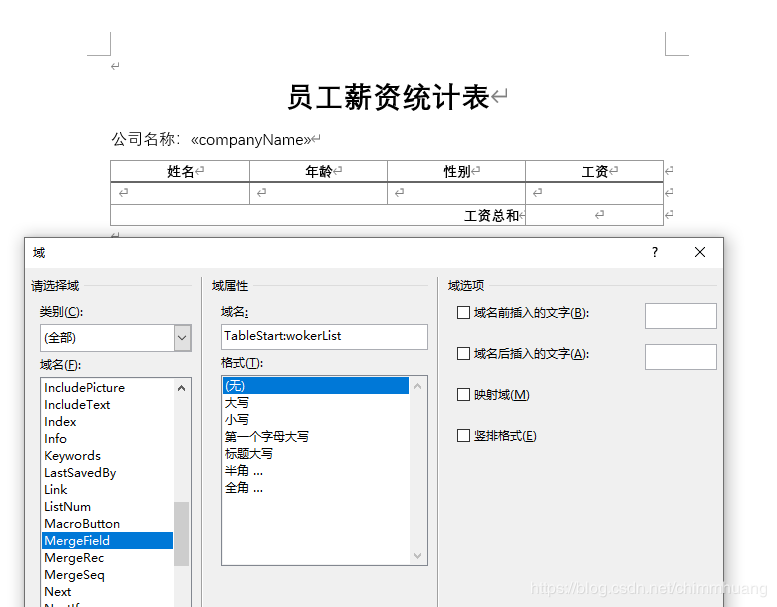Viewport: 777px width, 607px height.
Task: Click the 格式 list scroll down arrow
Action: [x=417, y=555]
